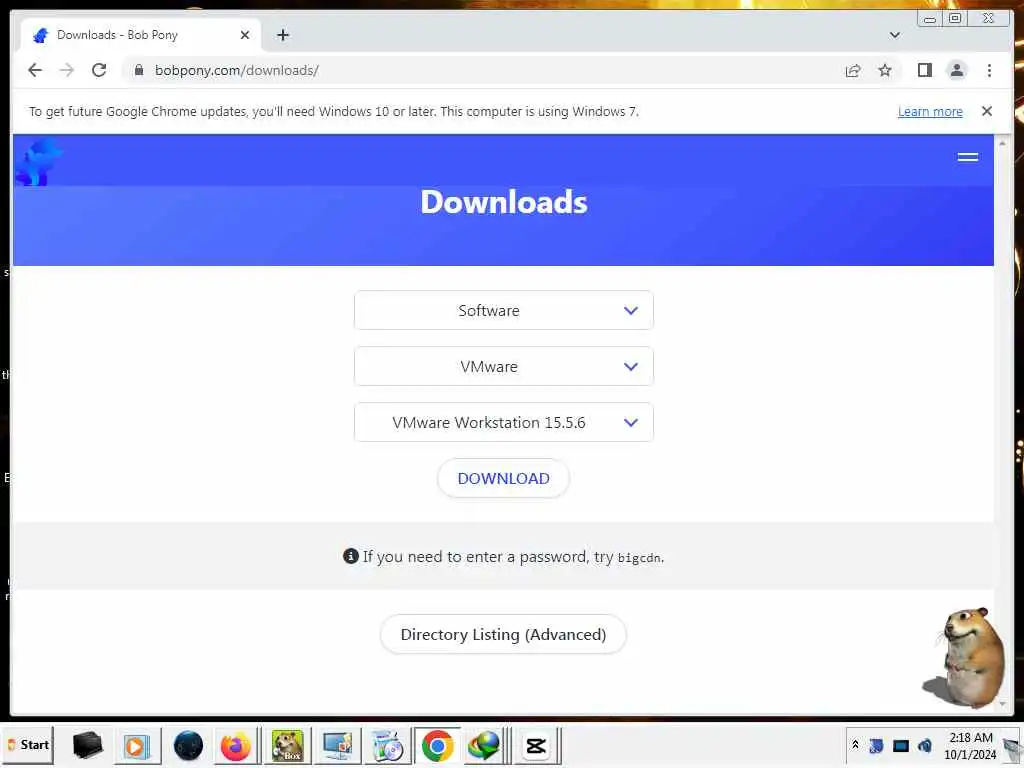Screen dimensions: 1024x768
Task: Open the monitor taskbar application
Action: click(x=338, y=746)
